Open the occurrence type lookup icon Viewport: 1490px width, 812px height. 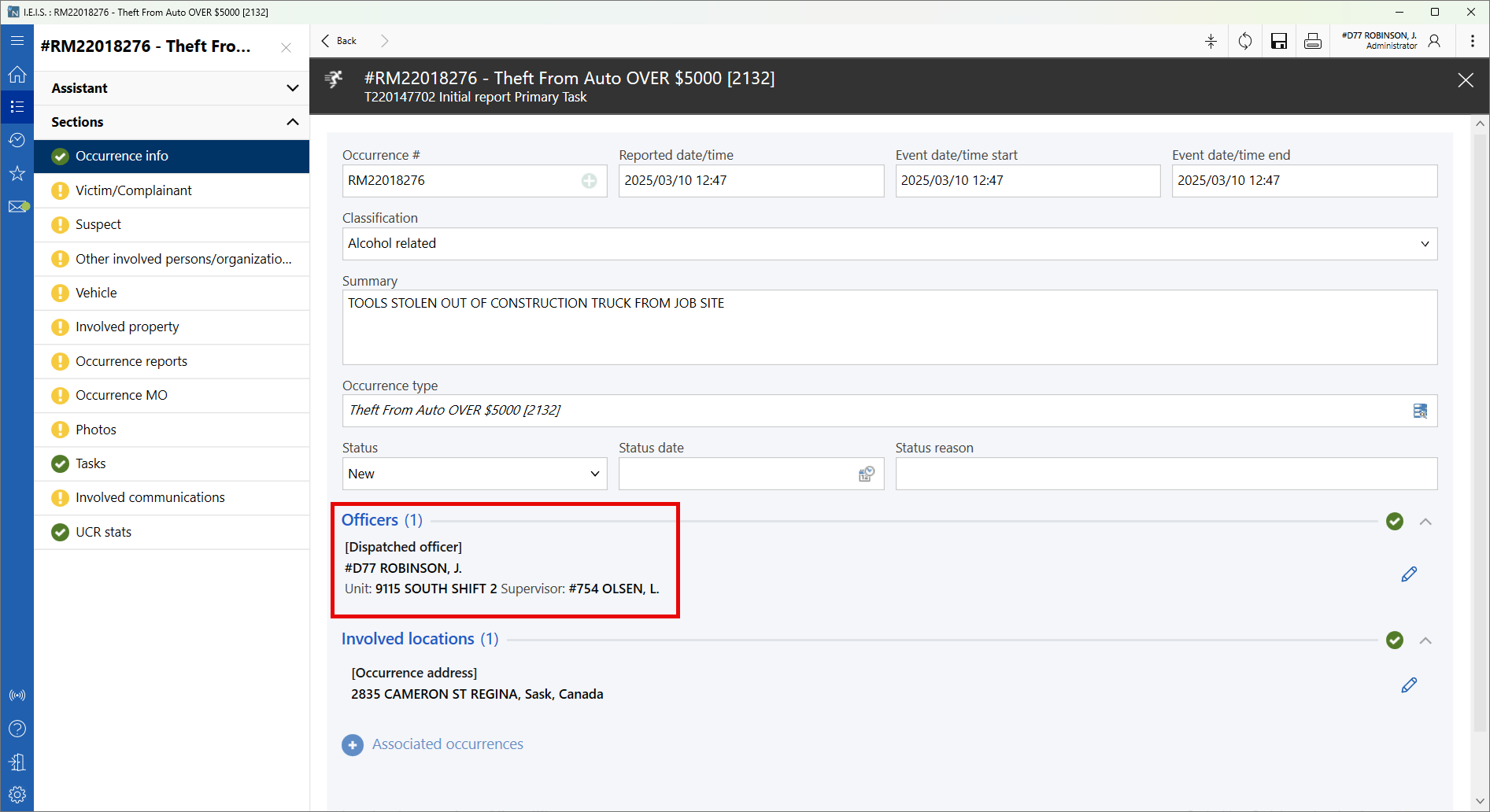pos(1420,411)
